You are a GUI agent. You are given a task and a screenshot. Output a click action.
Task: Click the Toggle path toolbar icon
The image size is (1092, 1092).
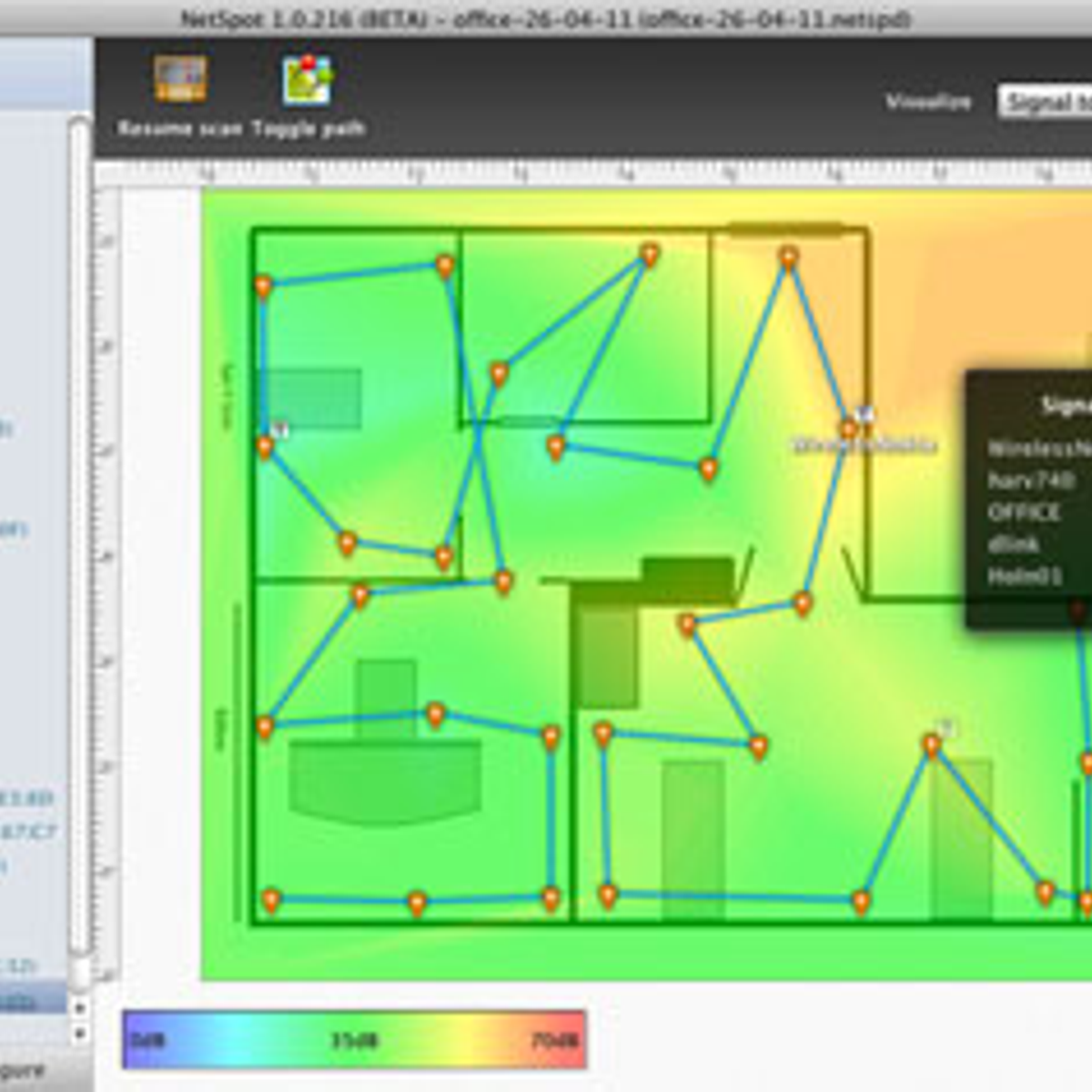point(307,80)
